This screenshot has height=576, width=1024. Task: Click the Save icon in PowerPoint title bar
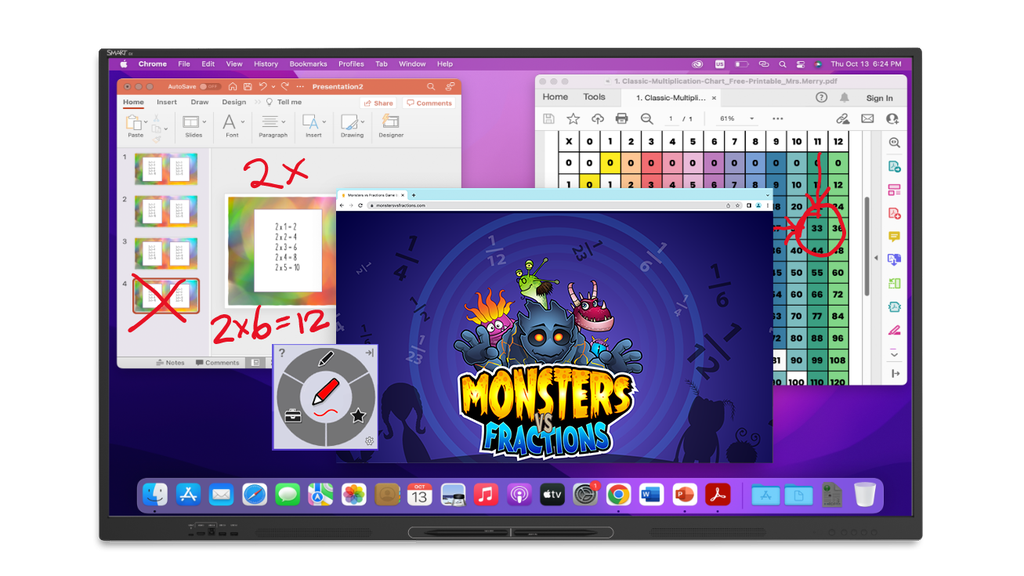pyautogui.click(x=248, y=86)
